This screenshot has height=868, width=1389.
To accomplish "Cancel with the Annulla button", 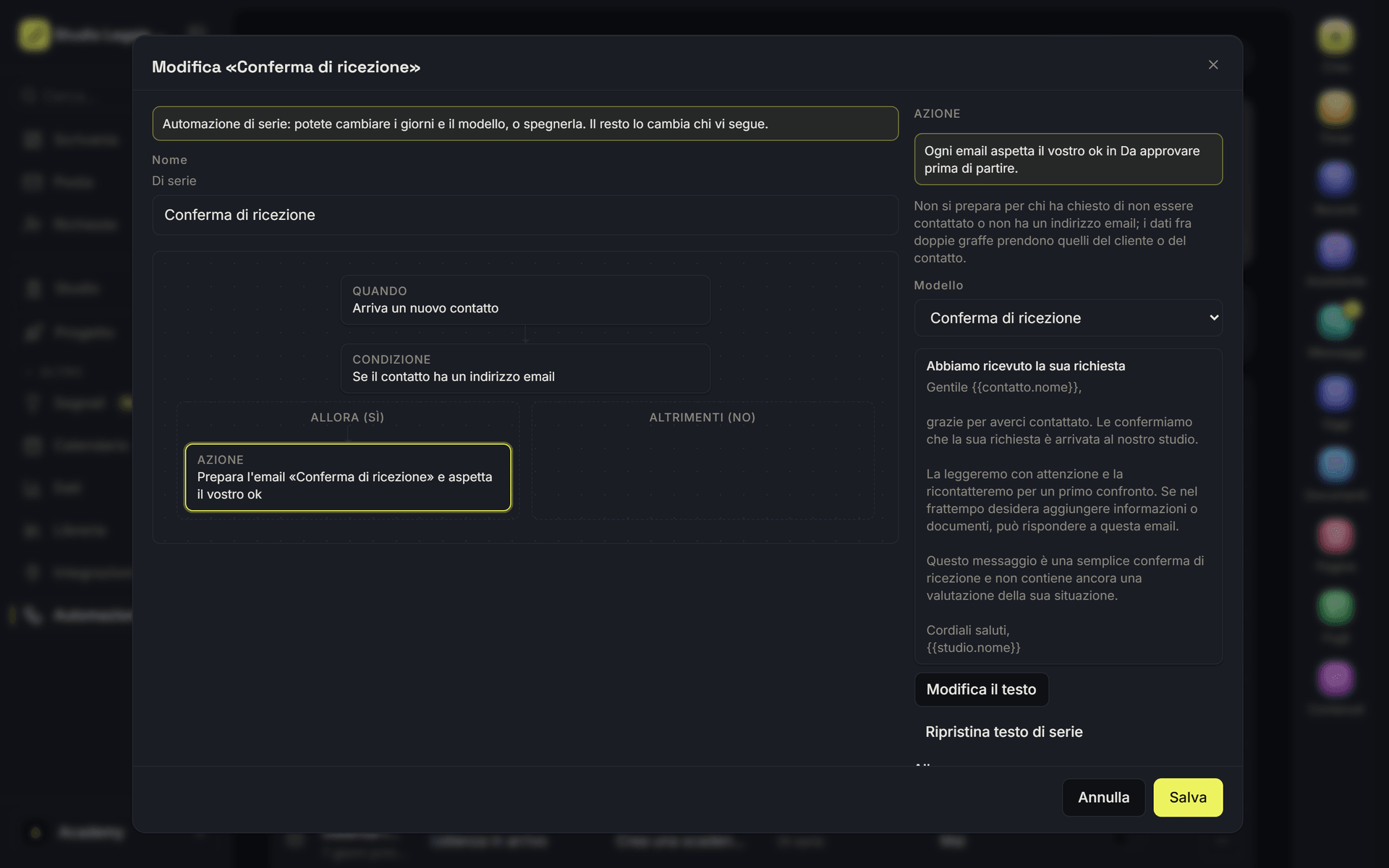I will (1103, 797).
